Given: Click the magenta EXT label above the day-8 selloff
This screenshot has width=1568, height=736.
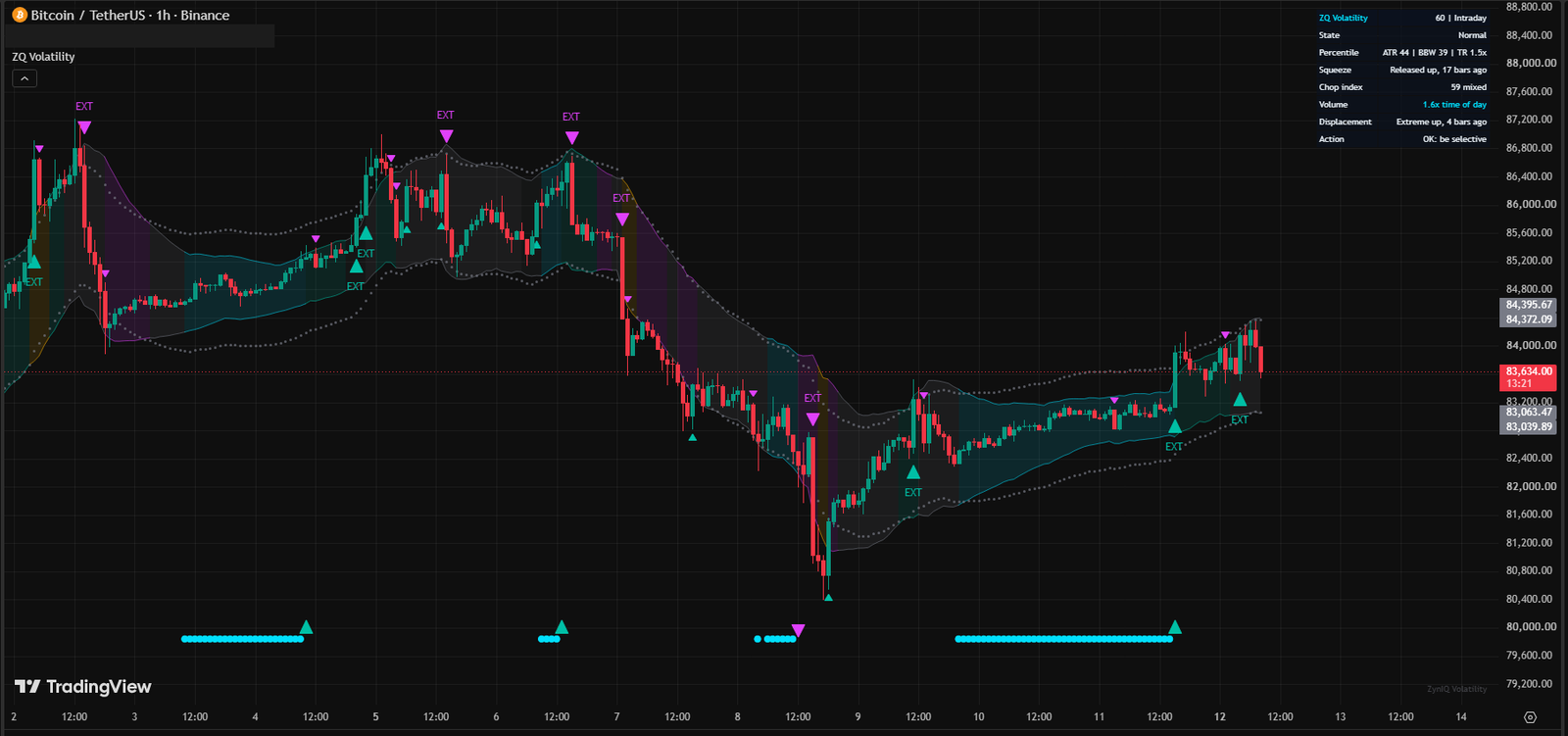Looking at the screenshot, I should pyautogui.click(x=812, y=398).
